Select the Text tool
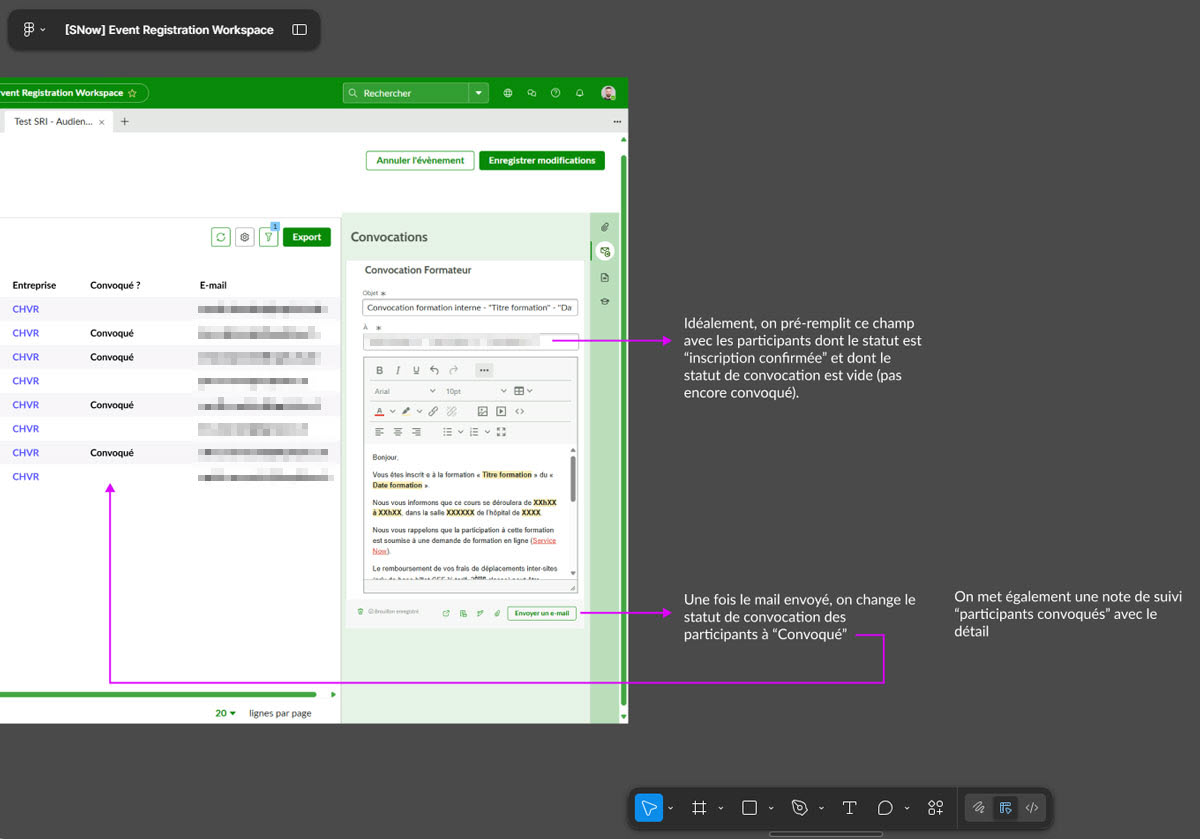Image resolution: width=1200 pixels, height=839 pixels. click(x=849, y=808)
